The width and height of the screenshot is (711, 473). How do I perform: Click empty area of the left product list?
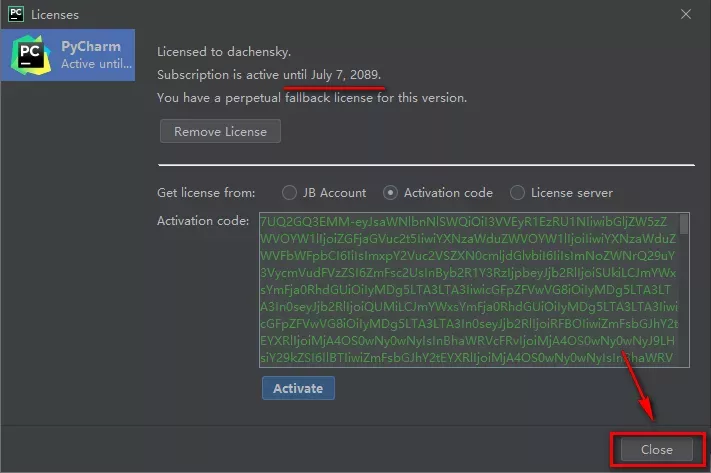point(67,250)
